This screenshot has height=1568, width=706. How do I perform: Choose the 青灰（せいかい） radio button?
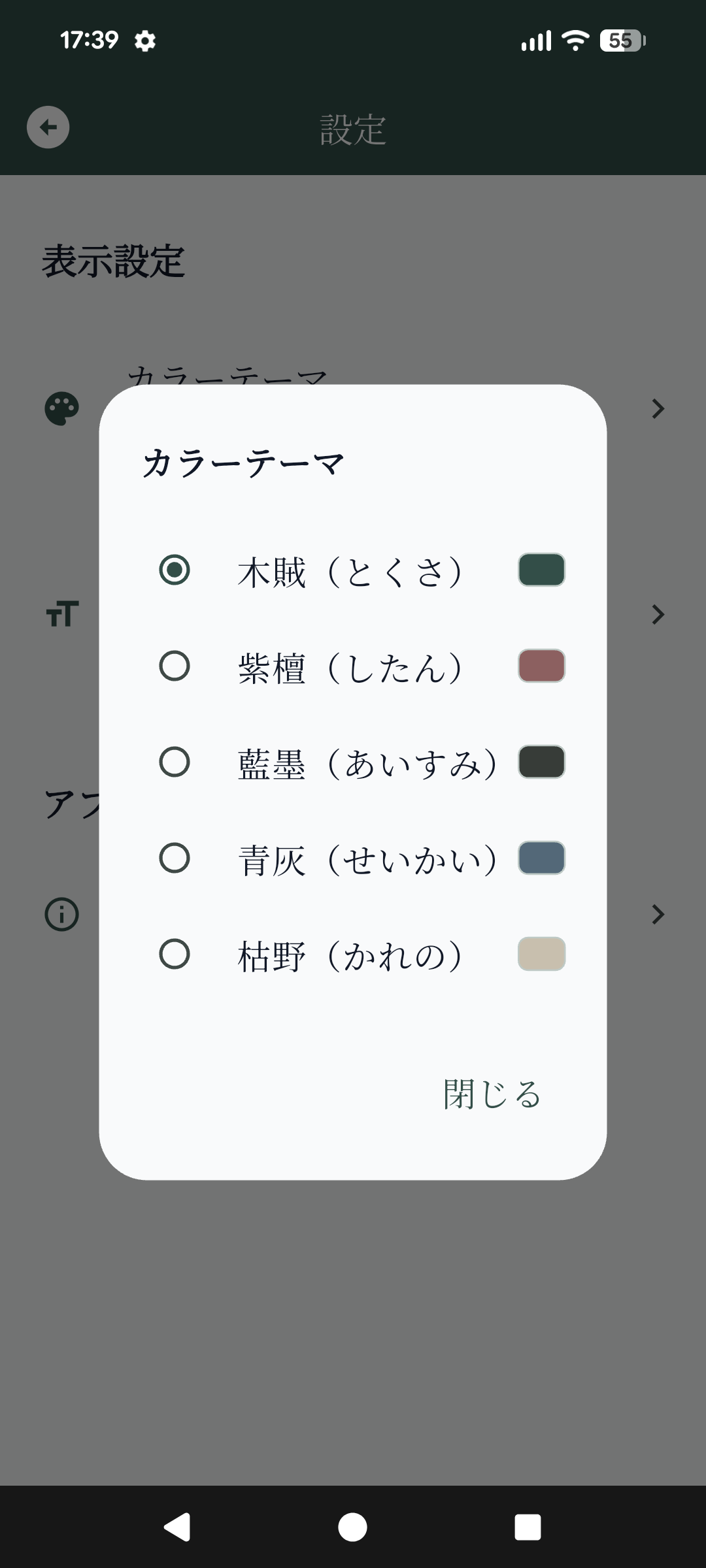pos(175,858)
